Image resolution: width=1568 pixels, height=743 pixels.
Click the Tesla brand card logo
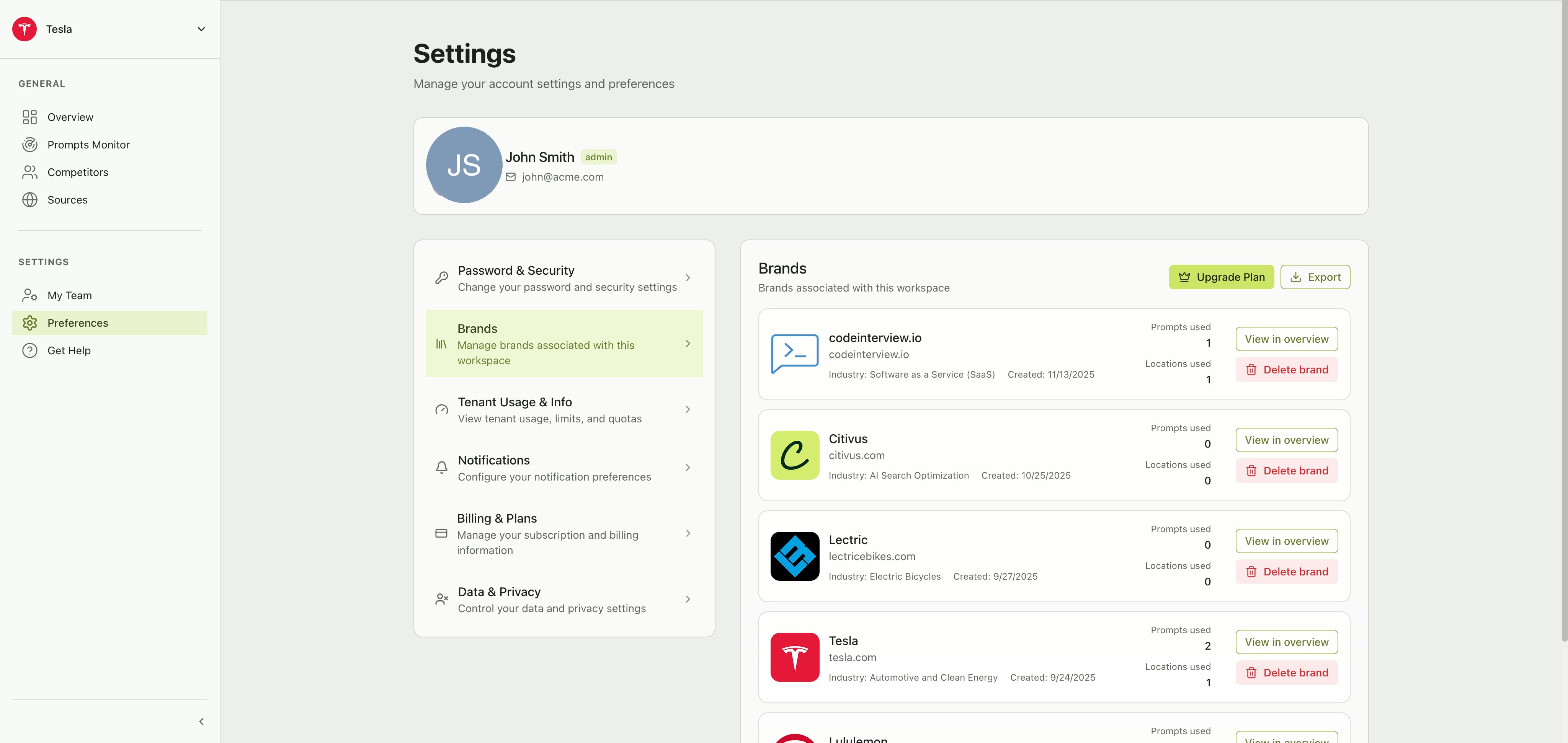click(794, 657)
